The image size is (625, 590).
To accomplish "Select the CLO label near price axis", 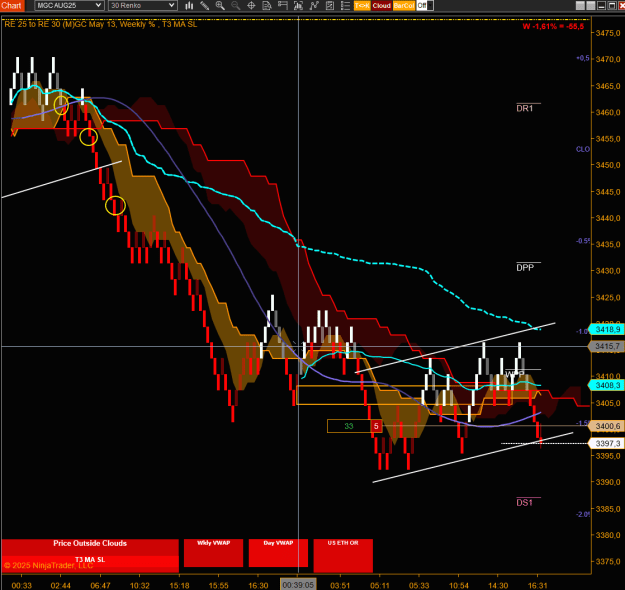I will pyautogui.click(x=583, y=149).
